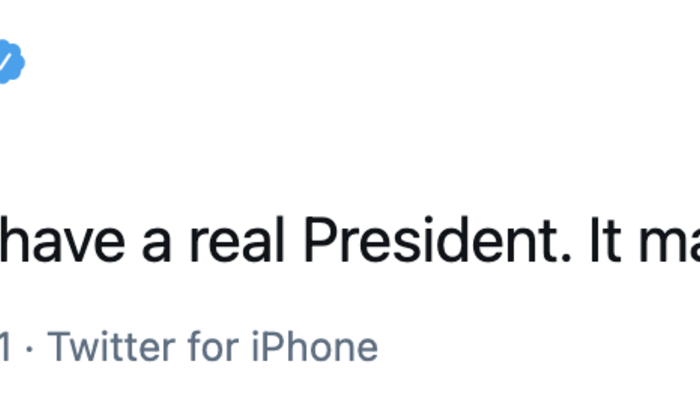Click the word "for" in the source label
Image resolution: width=700 pixels, height=400 pixels.
(212, 347)
